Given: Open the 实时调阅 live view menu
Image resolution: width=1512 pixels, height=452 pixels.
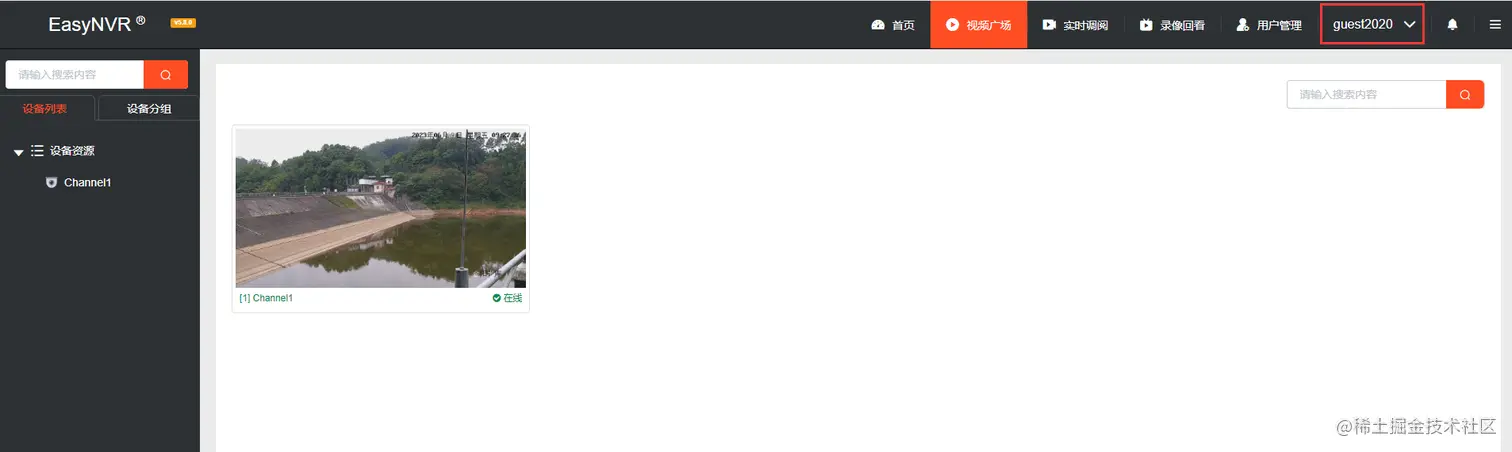Looking at the screenshot, I should [x=1075, y=24].
